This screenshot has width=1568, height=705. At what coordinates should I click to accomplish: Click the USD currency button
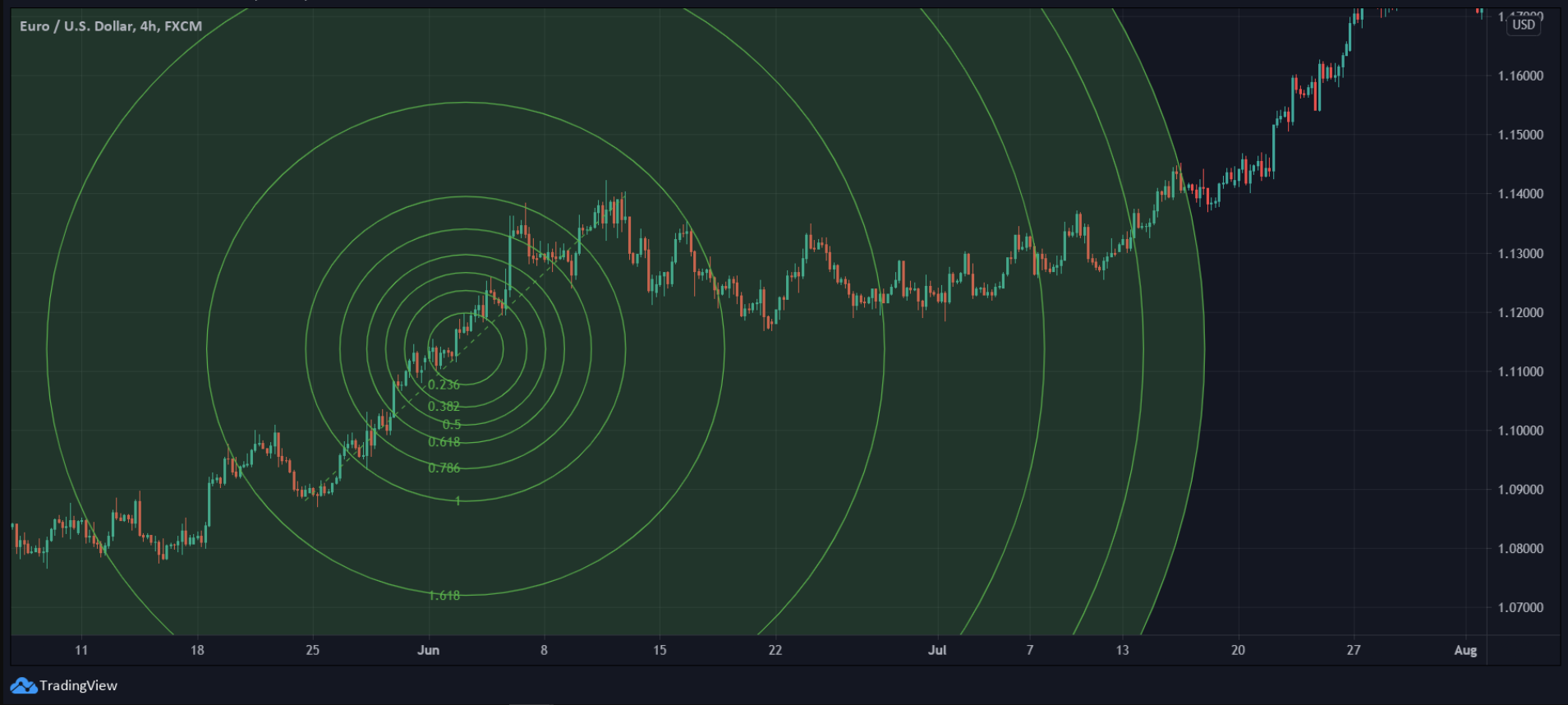tap(1524, 25)
